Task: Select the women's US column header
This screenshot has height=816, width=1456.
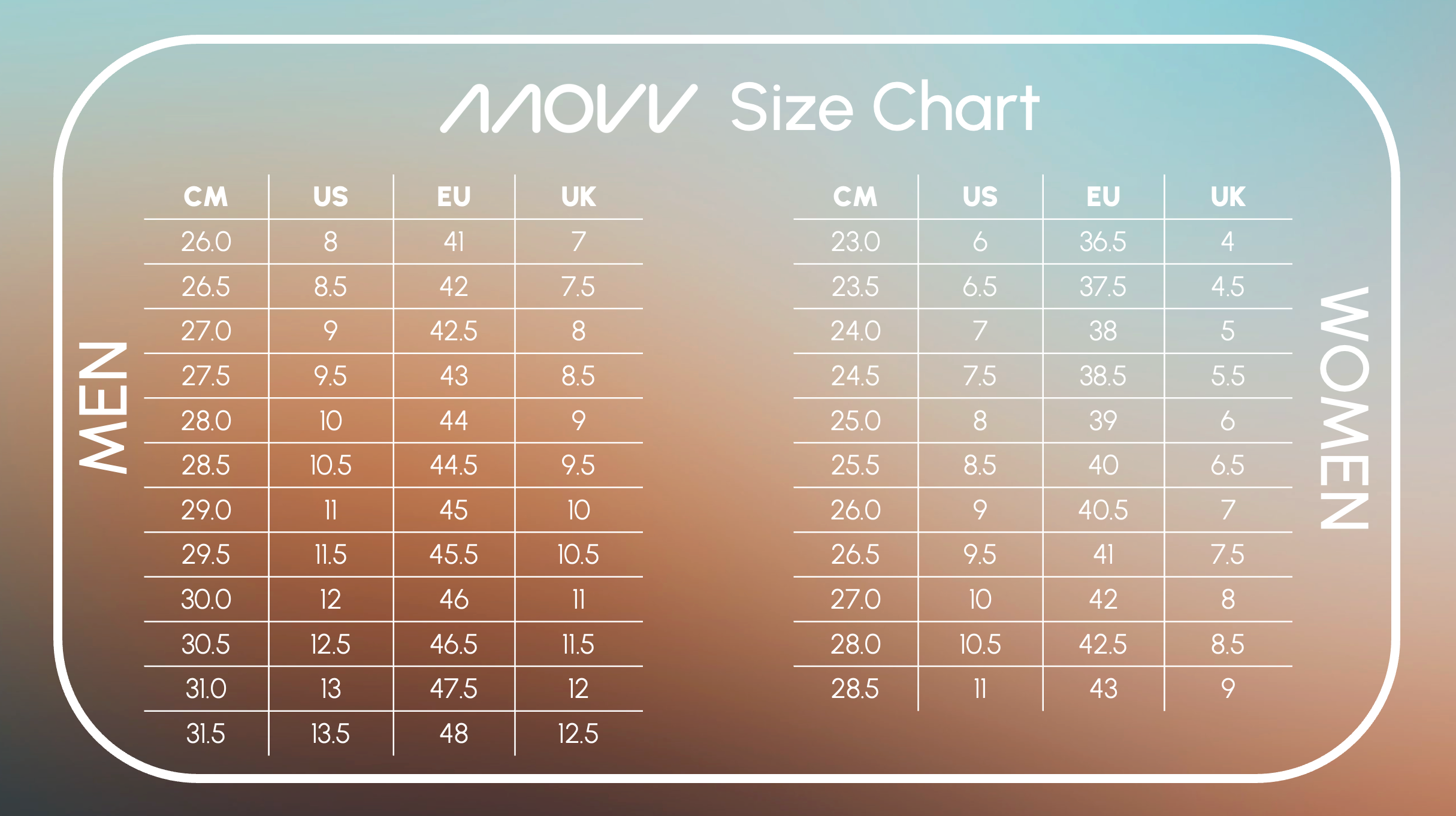Action: [x=980, y=197]
